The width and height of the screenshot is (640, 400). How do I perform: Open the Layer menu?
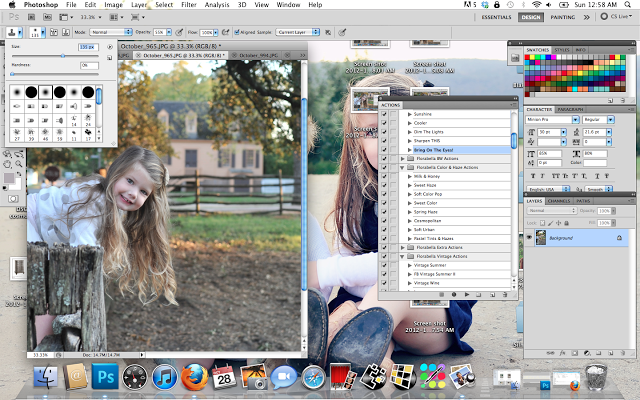coord(139,4)
